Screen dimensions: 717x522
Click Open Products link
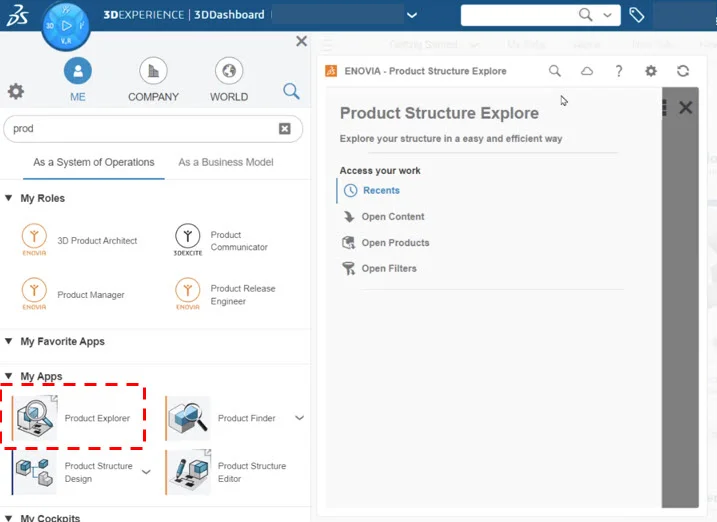[x=395, y=242]
